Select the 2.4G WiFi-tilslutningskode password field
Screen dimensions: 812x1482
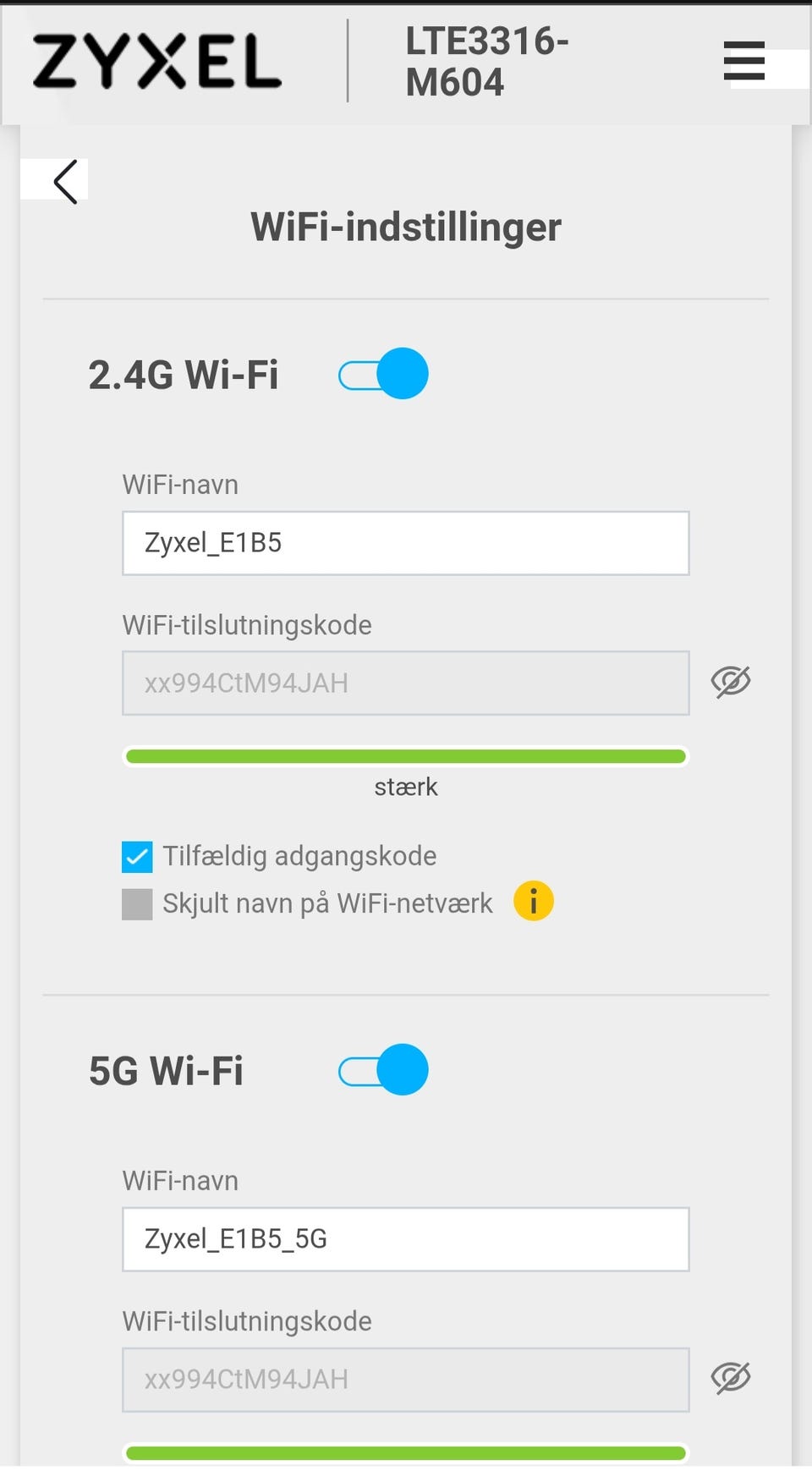tap(406, 683)
